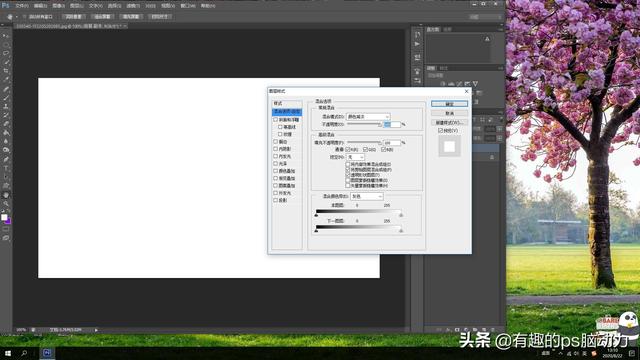Image resolution: width=640 pixels, height=360 pixels.
Task: Open the 图层 (Layer) menu
Action: [x=77, y=6]
